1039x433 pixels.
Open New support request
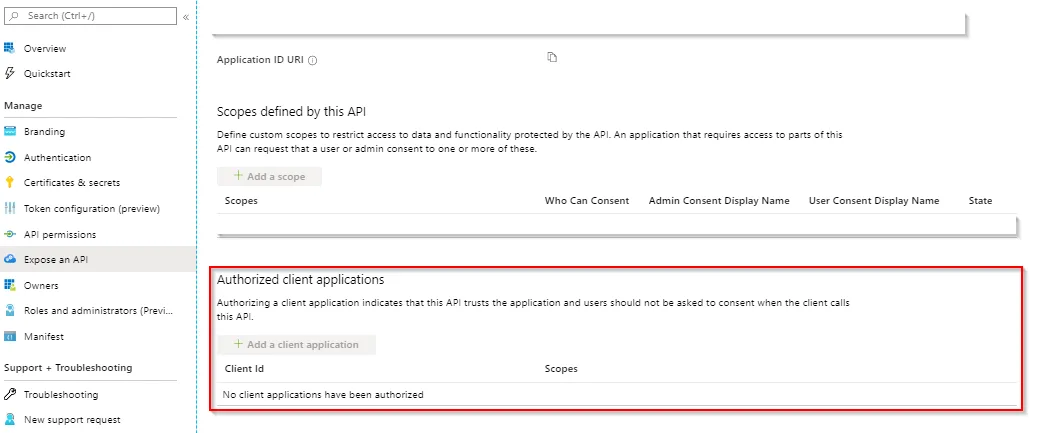(x=72, y=419)
